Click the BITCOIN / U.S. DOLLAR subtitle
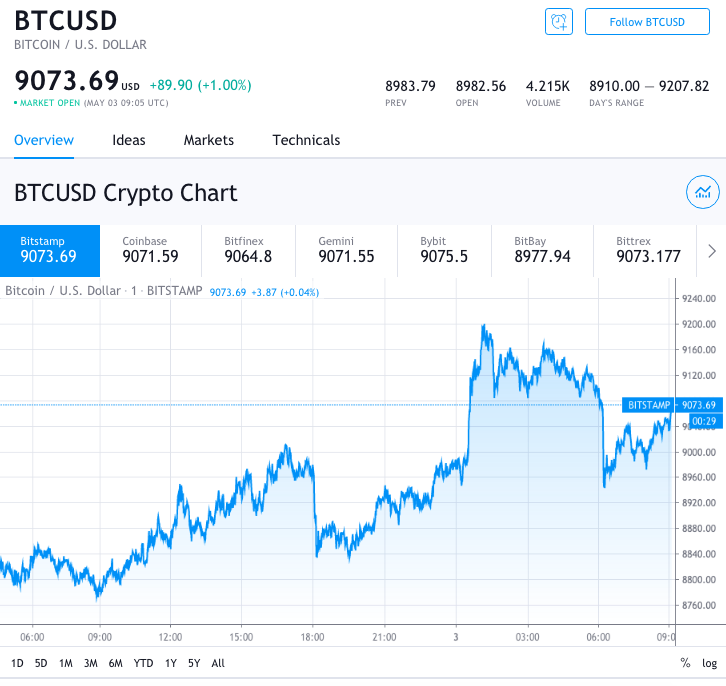 tap(80, 44)
